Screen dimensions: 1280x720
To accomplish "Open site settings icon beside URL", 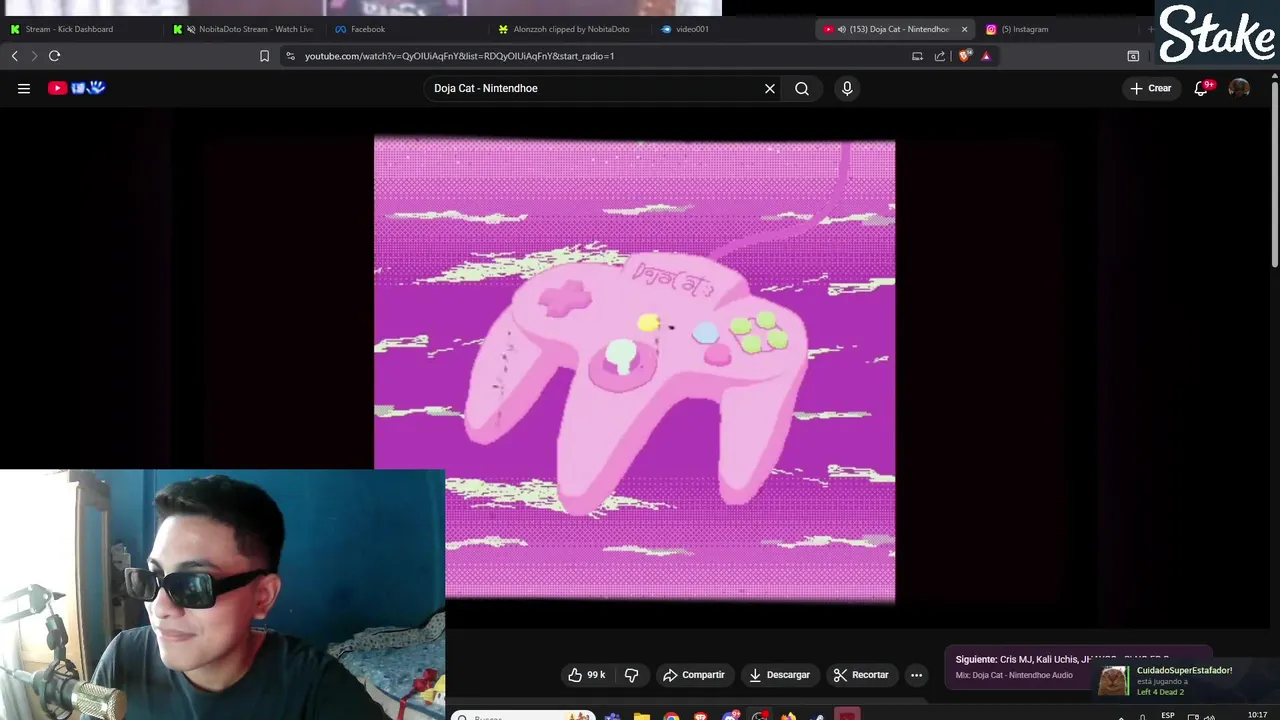I will 290,56.
